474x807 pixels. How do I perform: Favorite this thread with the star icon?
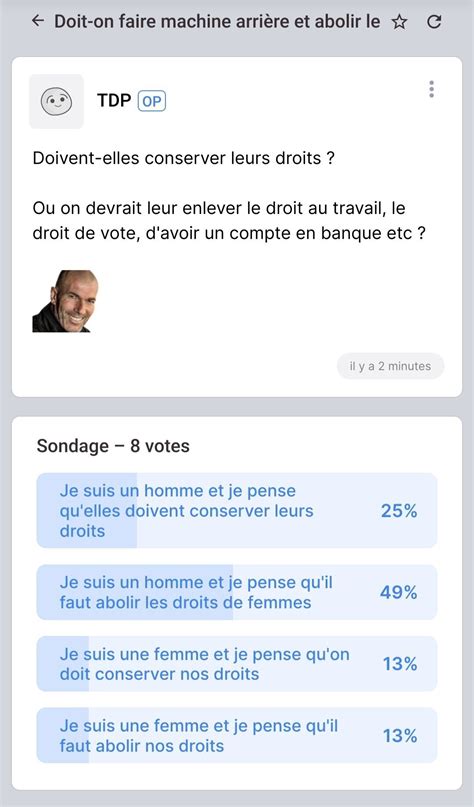click(x=399, y=22)
